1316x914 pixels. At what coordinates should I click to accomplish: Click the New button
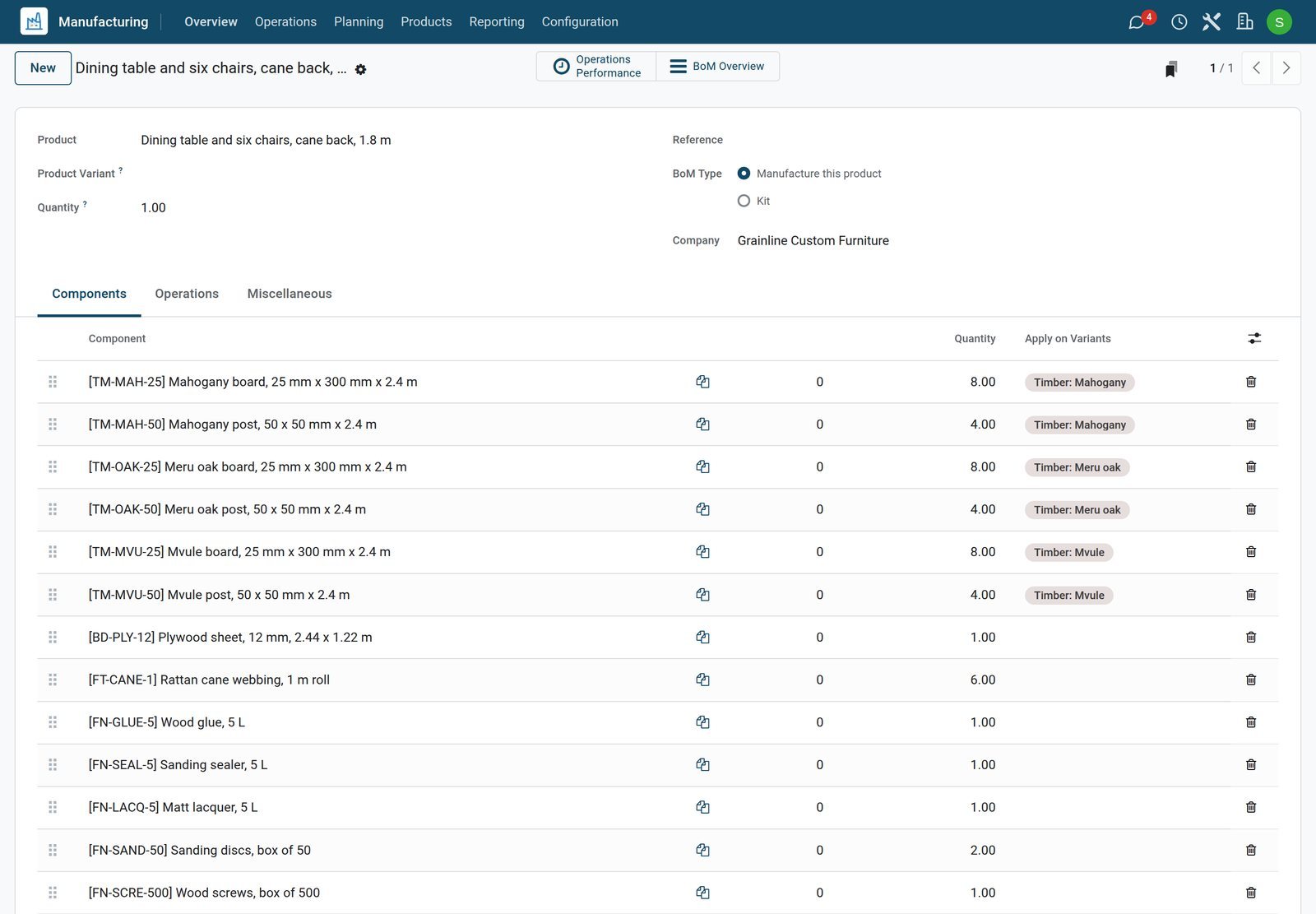tap(43, 68)
